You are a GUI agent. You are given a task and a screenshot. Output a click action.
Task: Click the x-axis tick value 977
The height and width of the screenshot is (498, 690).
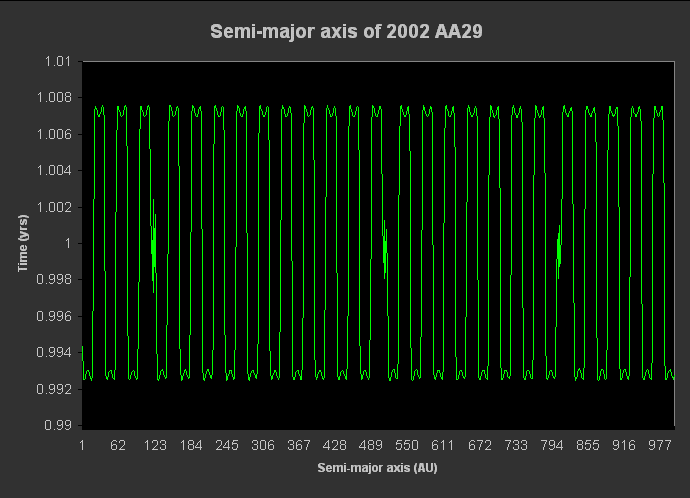click(660, 446)
